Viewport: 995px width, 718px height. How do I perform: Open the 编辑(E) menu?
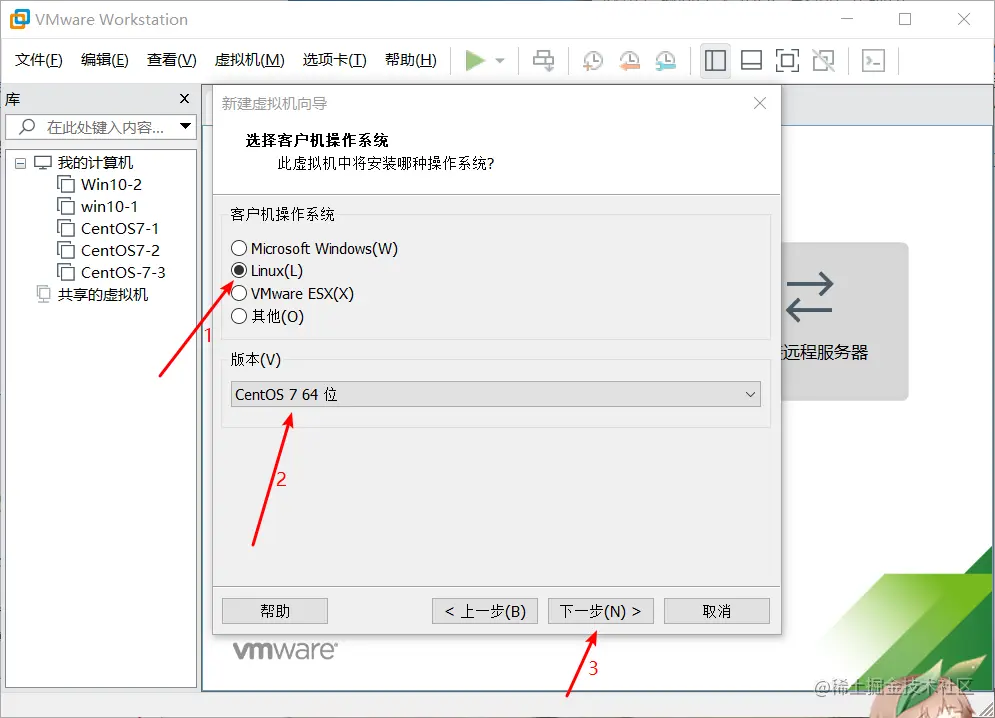pos(105,60)
